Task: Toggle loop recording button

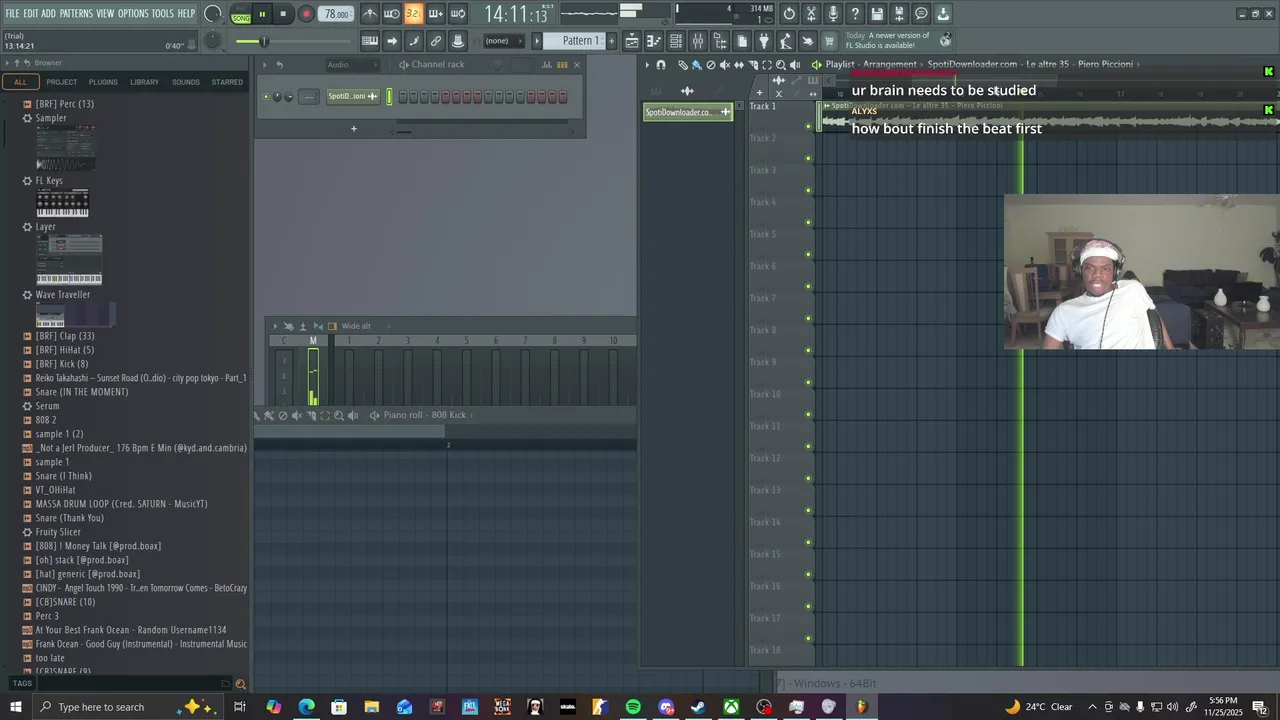Action: 458,14
